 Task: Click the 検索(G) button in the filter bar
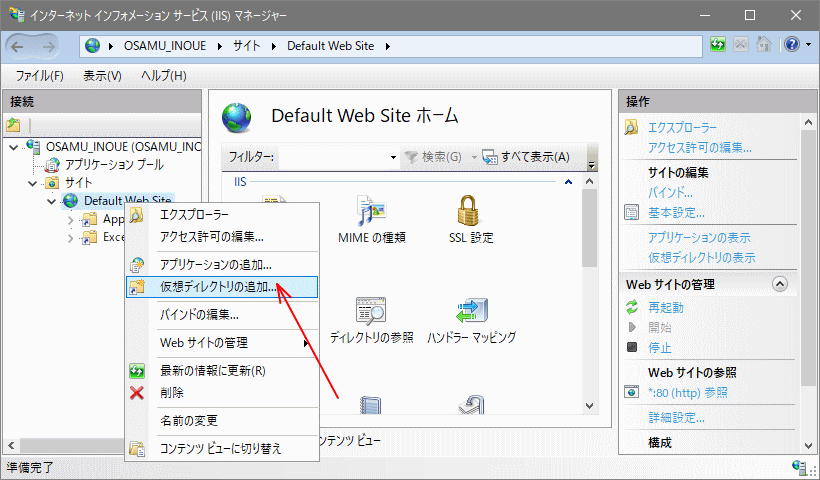tap(434, 157)
